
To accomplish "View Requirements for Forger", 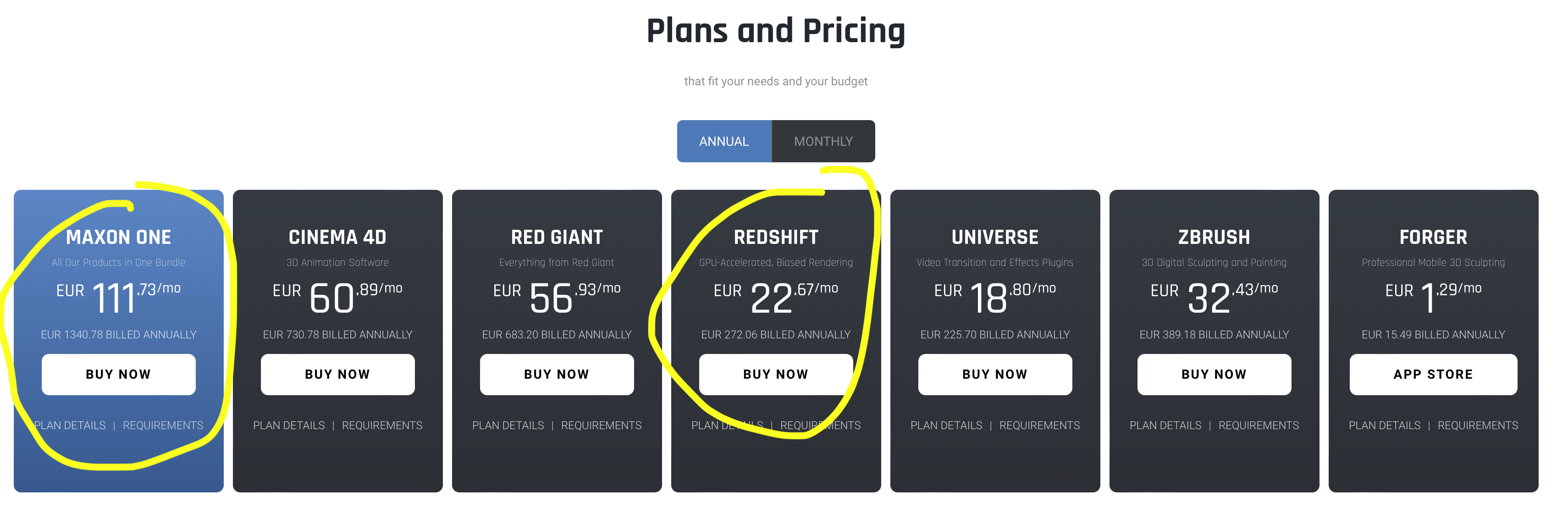I will click(1478, 425).
